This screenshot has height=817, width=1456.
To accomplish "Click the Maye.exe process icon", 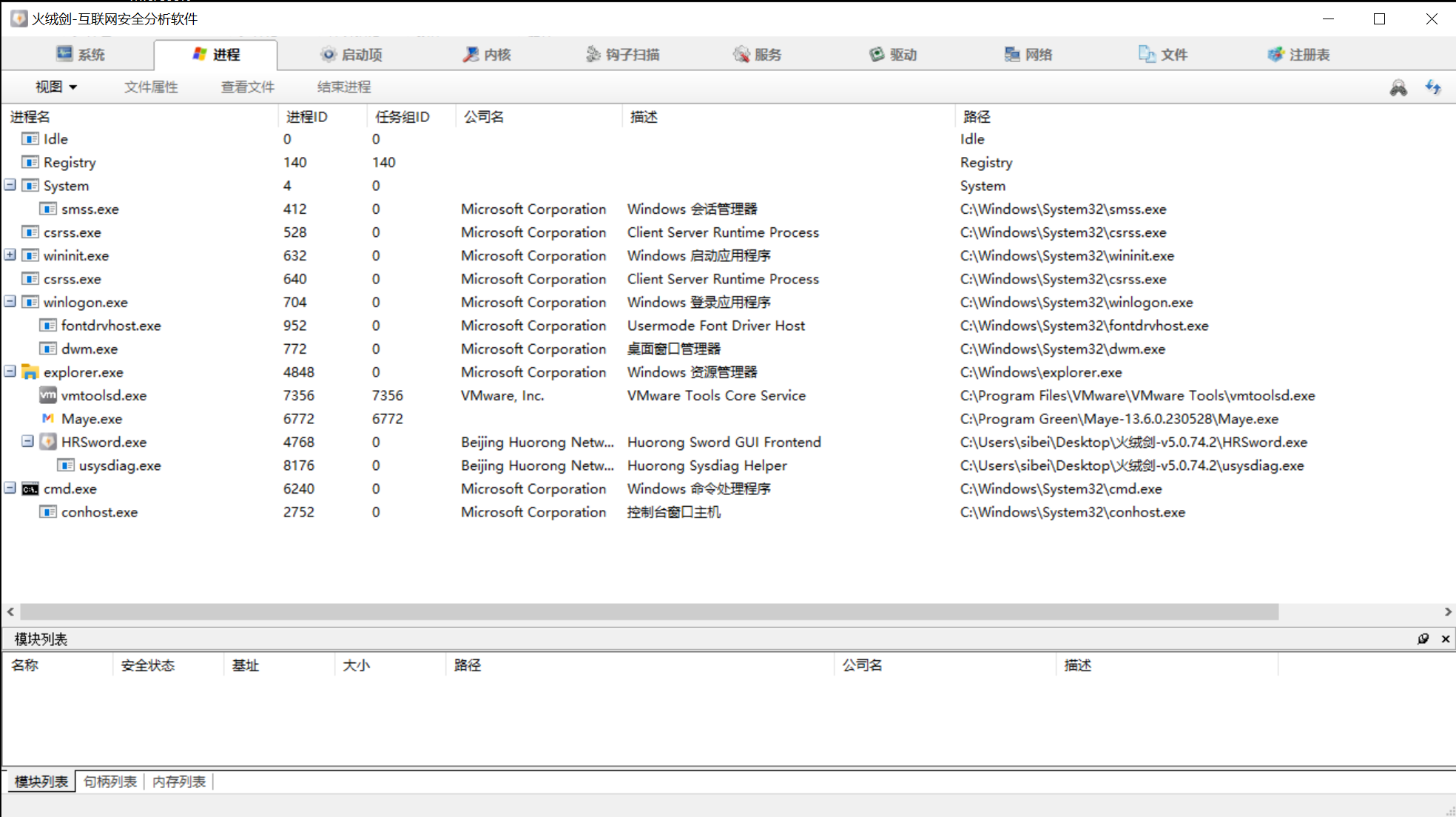I will pyautogui.click(x=48, y=418).
